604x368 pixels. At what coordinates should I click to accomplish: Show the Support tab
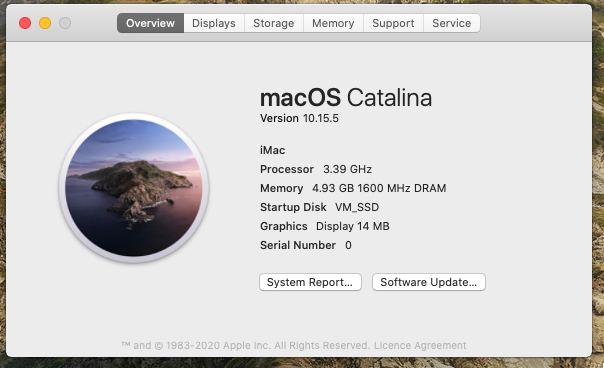click(393, 23)
